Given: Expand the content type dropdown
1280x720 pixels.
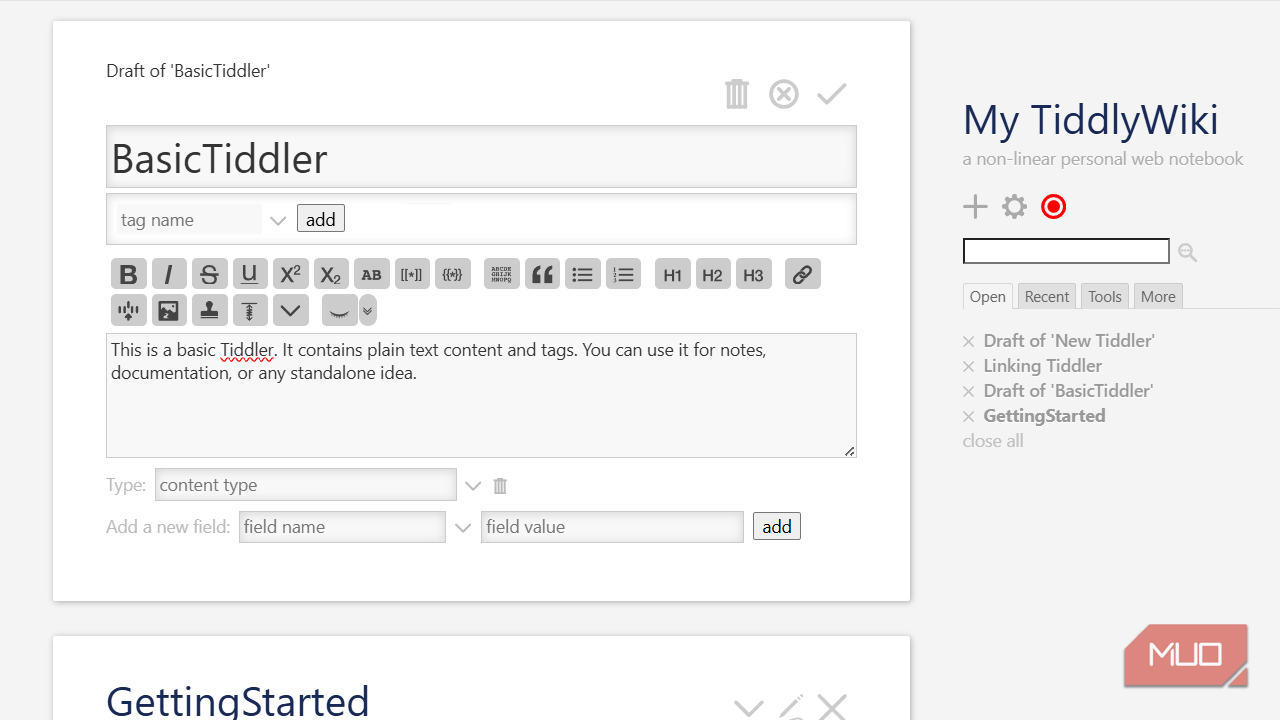Looking at the screenshot, I should point(473,485).
